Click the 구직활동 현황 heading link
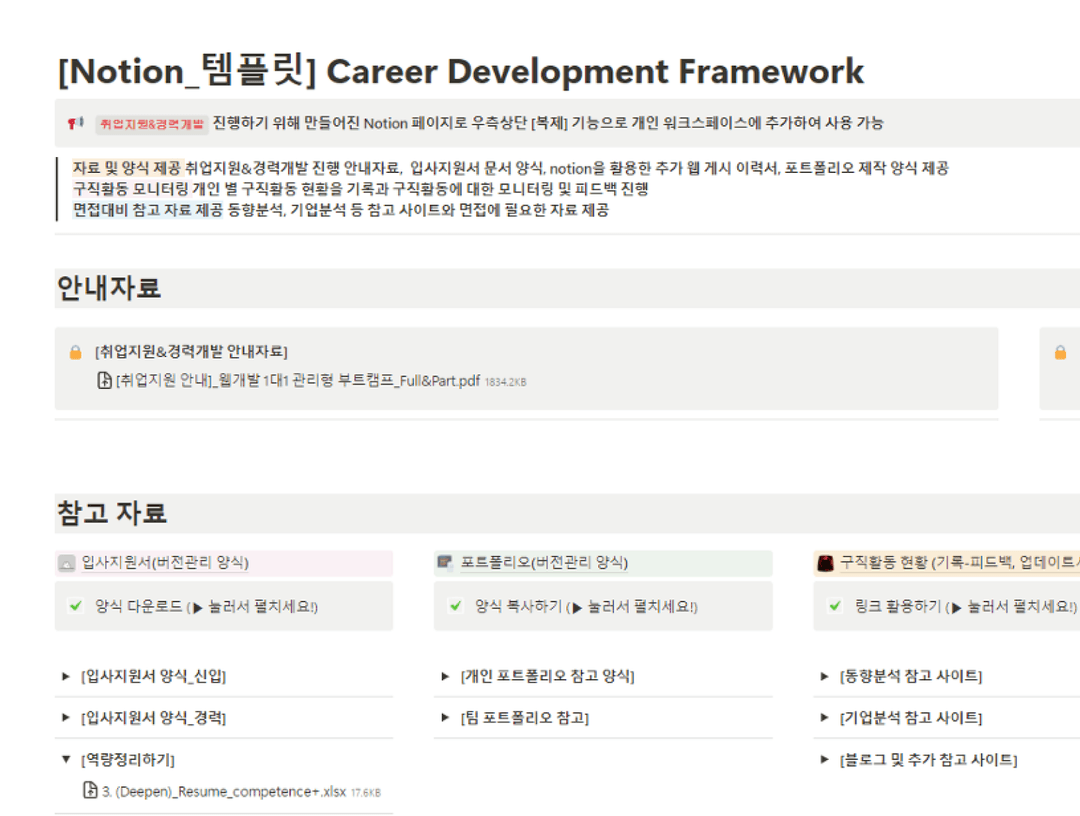This screenshot has height=816, width=1080. click(959, 563)
